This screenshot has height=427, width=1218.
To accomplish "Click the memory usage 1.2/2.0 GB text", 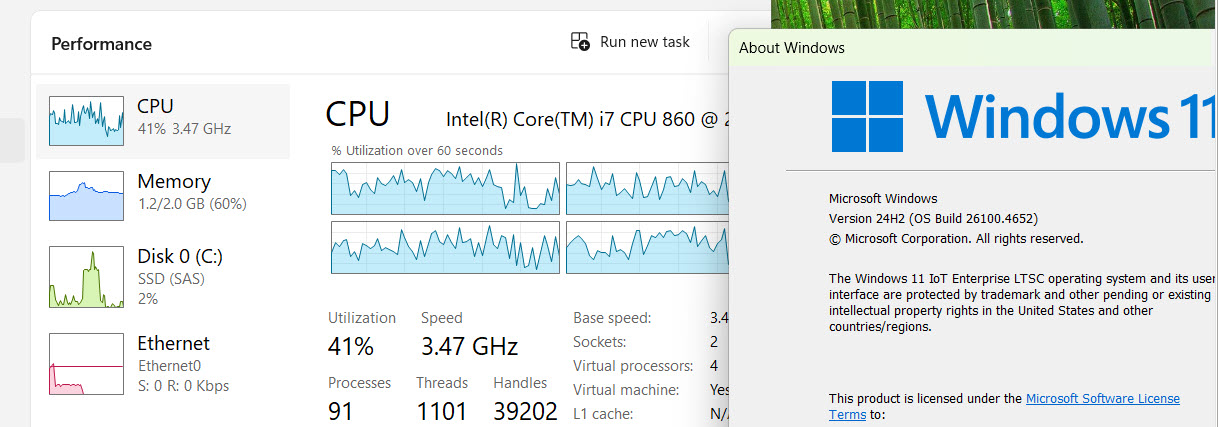I will (192, 204).
